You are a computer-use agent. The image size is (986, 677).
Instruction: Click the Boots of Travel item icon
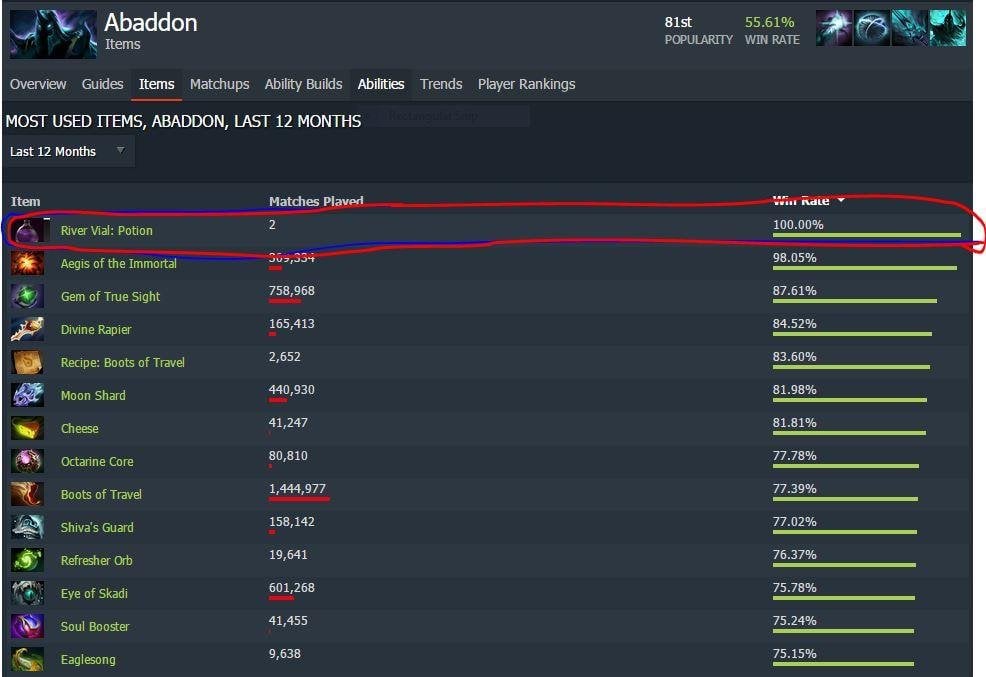click(x=28, y=494)
